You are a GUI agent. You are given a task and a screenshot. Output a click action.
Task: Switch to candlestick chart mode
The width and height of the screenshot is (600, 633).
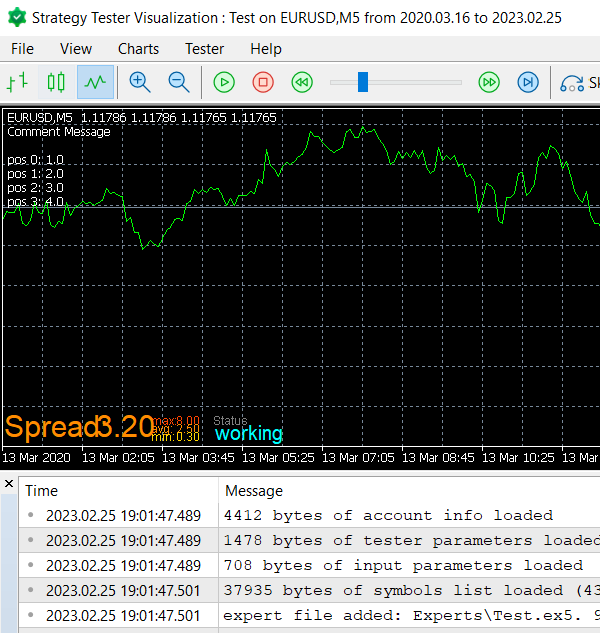click(56, 82)
